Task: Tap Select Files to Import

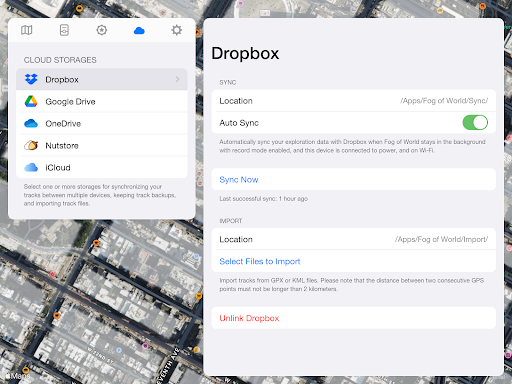Action: click(x=260, y=261)
